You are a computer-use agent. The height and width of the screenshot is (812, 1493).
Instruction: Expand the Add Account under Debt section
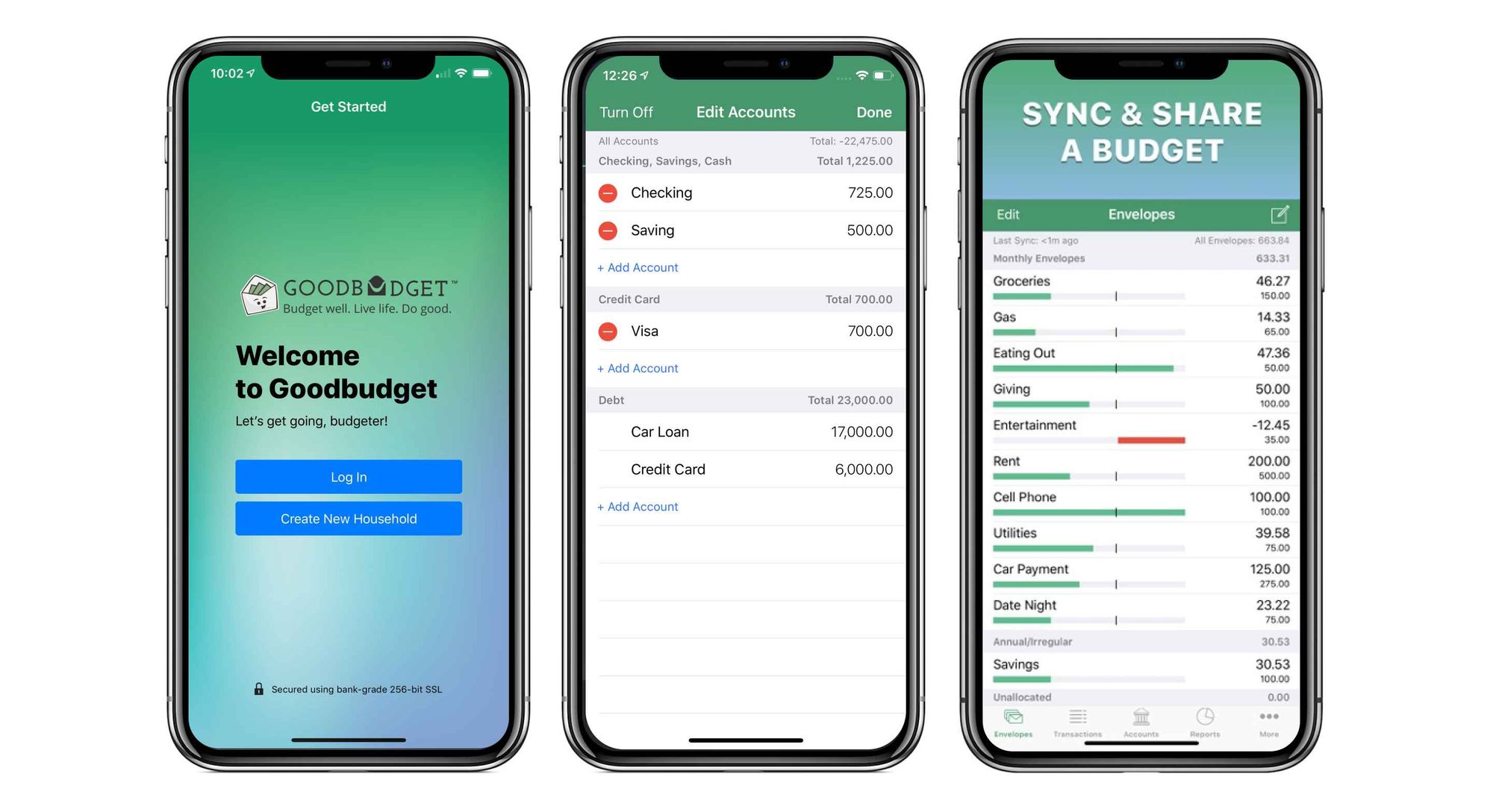[x=638, y=506]
